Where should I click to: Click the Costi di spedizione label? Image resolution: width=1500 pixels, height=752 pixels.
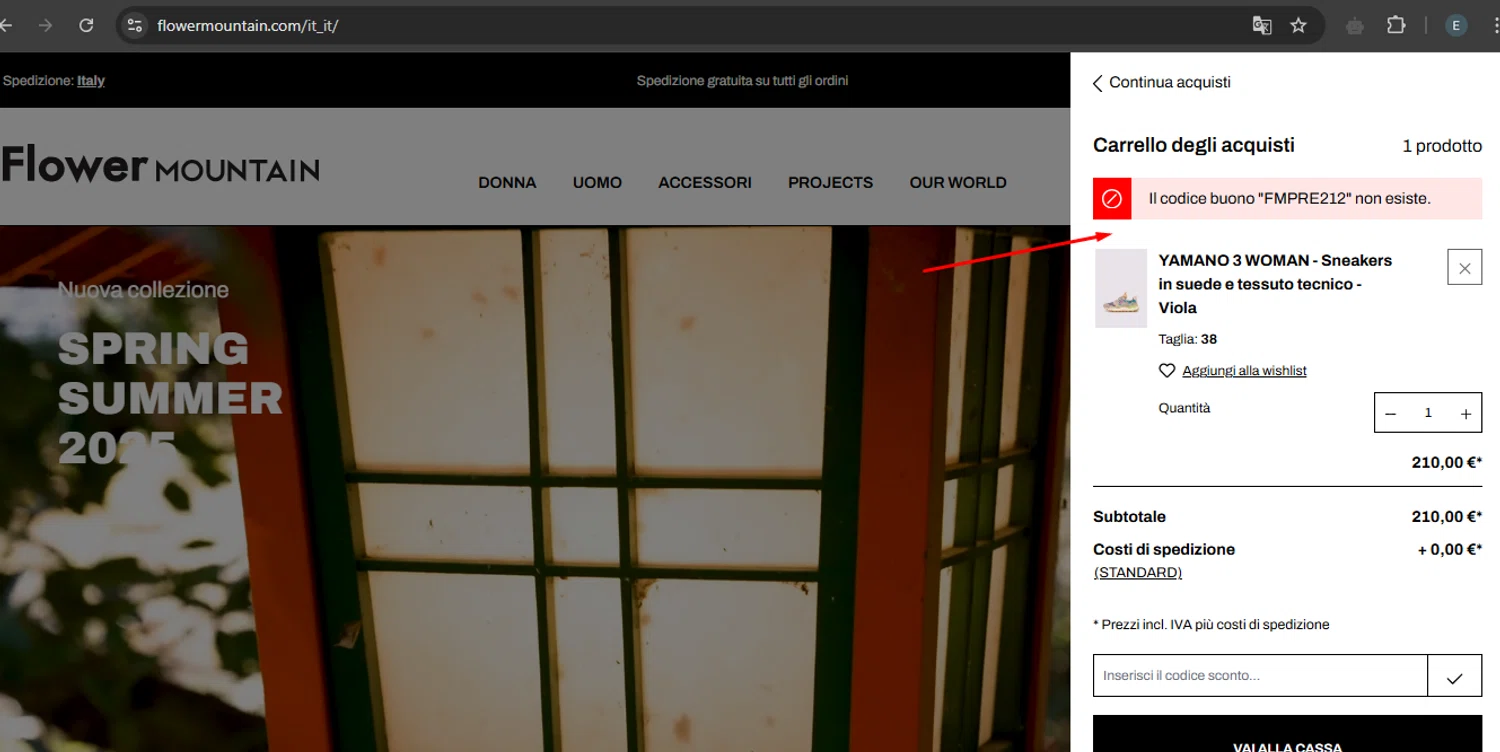coord(1164,549)
